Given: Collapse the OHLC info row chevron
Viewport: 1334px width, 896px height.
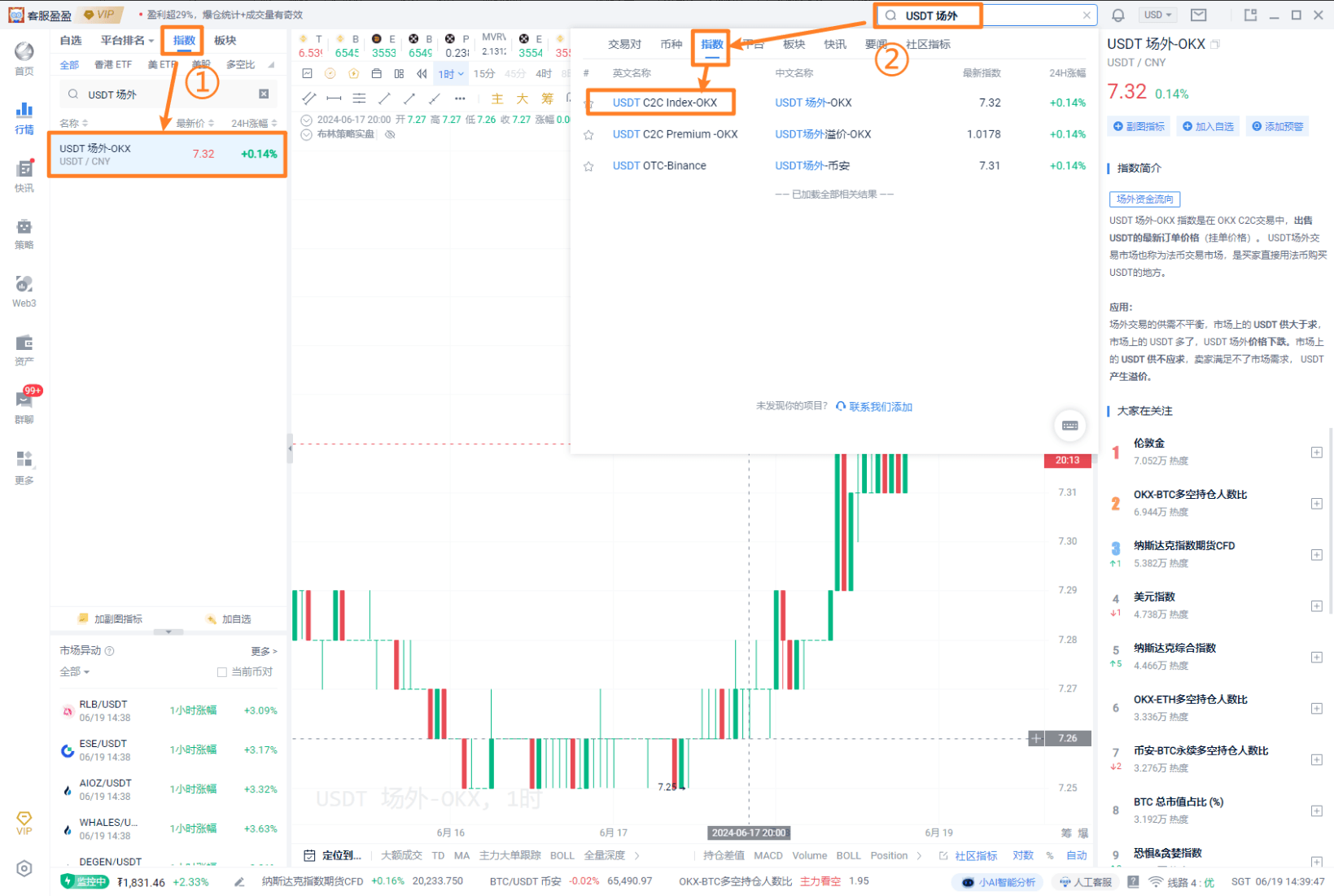Looking at the screenshot, I should pyautogui.click(x=307, y=120).
